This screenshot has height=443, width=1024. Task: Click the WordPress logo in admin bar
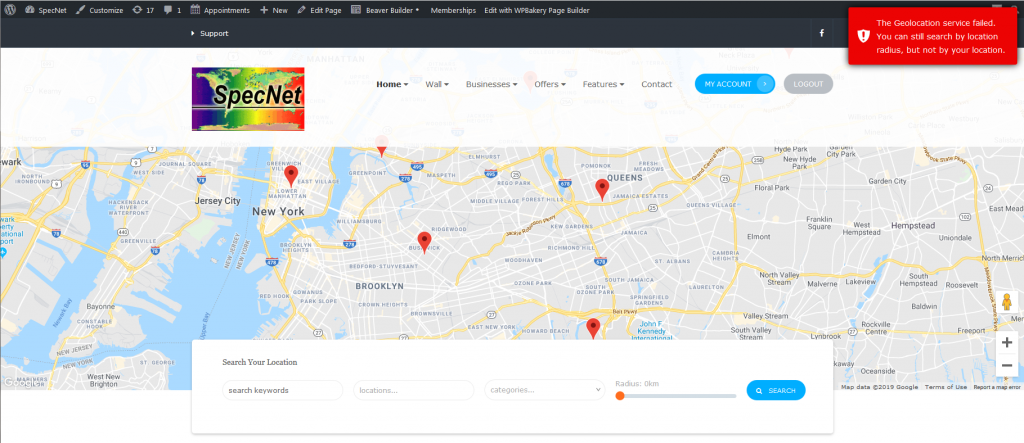pyautogui.click(x=9, y=9)
